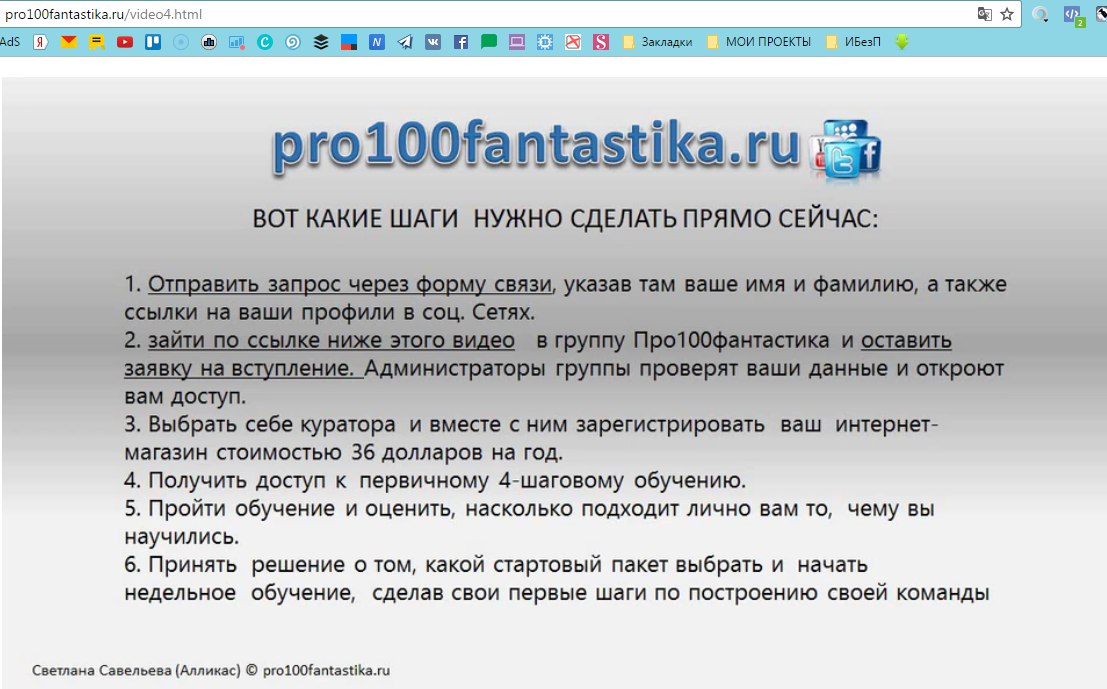Click the code extension icon with badge 2
The image size is (1107, 689).
(1072, 14)
